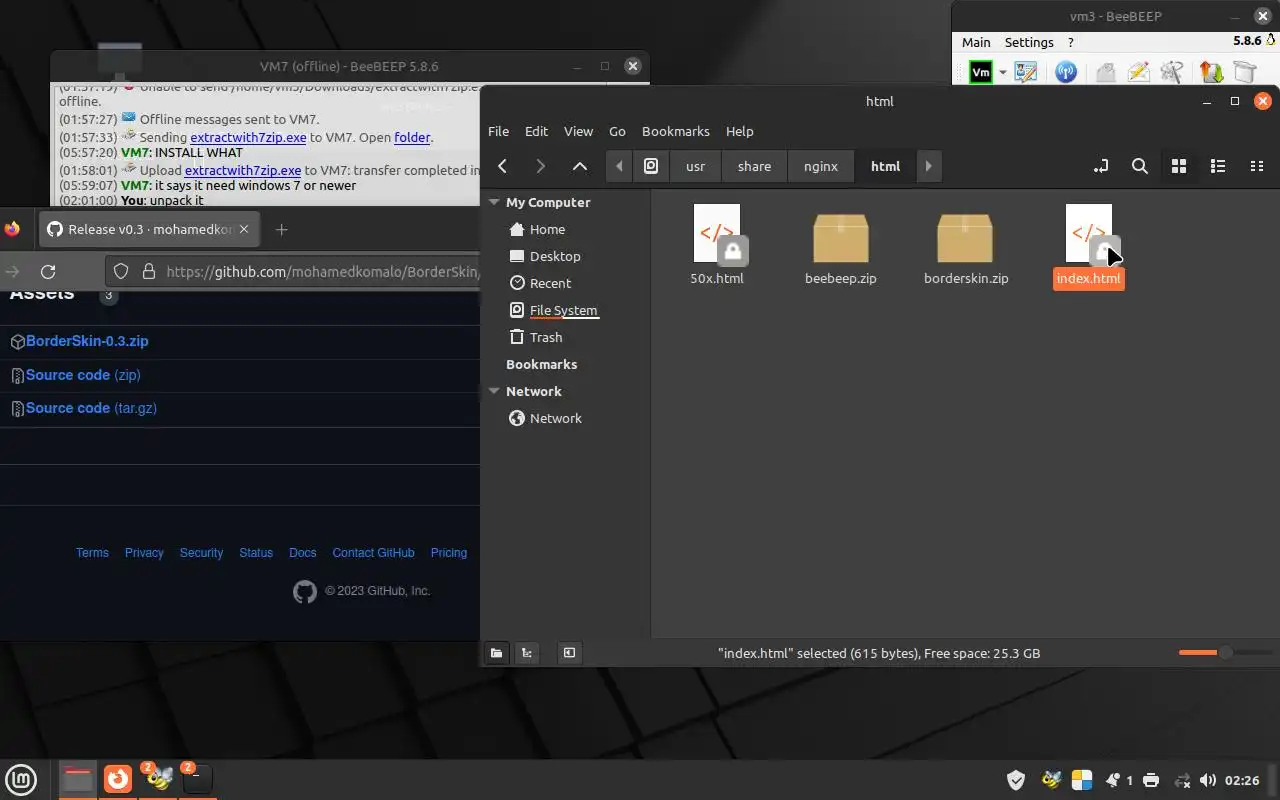This screenshot has height=800, width=1280.
Task: Switch to compact view
Action: 1257,166
